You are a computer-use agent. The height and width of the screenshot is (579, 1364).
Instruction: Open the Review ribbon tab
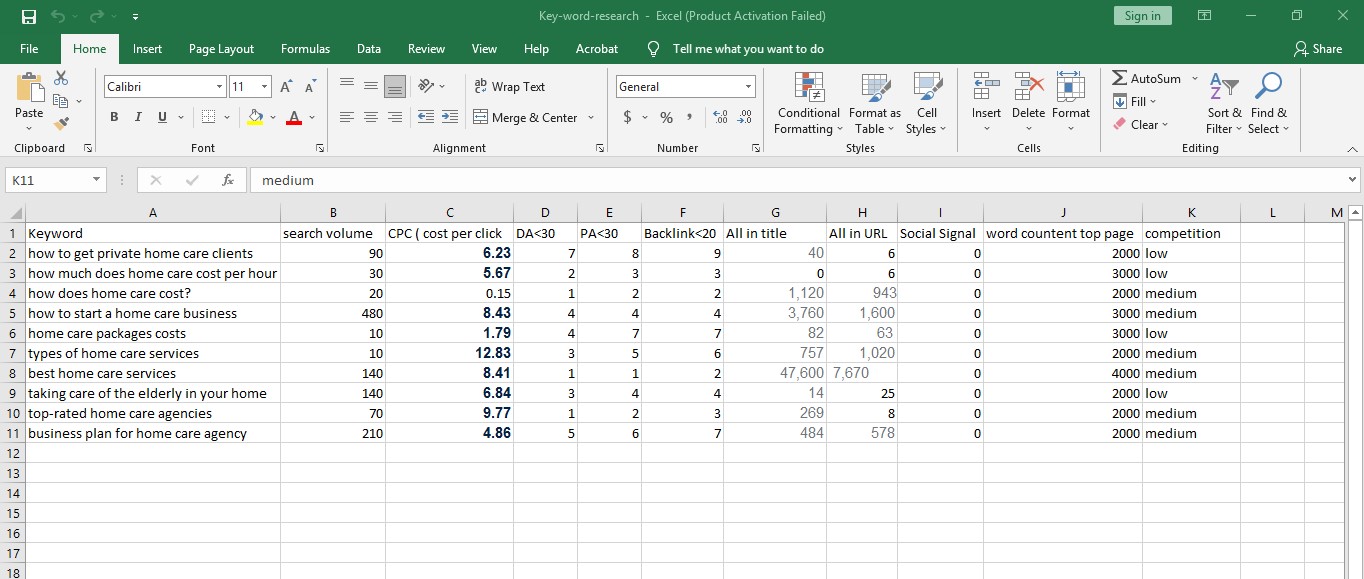coord(426,48)
